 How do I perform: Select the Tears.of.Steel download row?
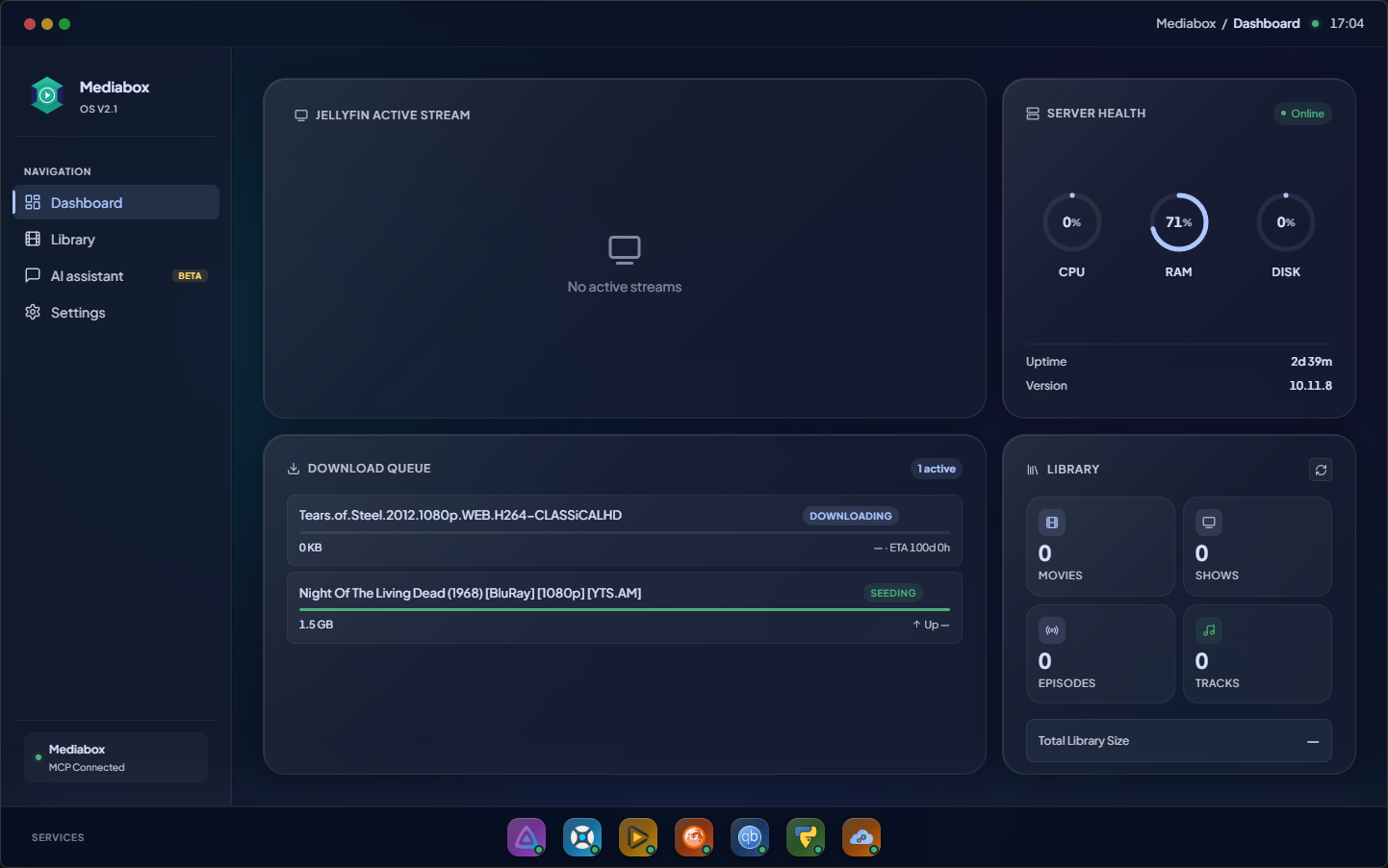pos(625,530)
